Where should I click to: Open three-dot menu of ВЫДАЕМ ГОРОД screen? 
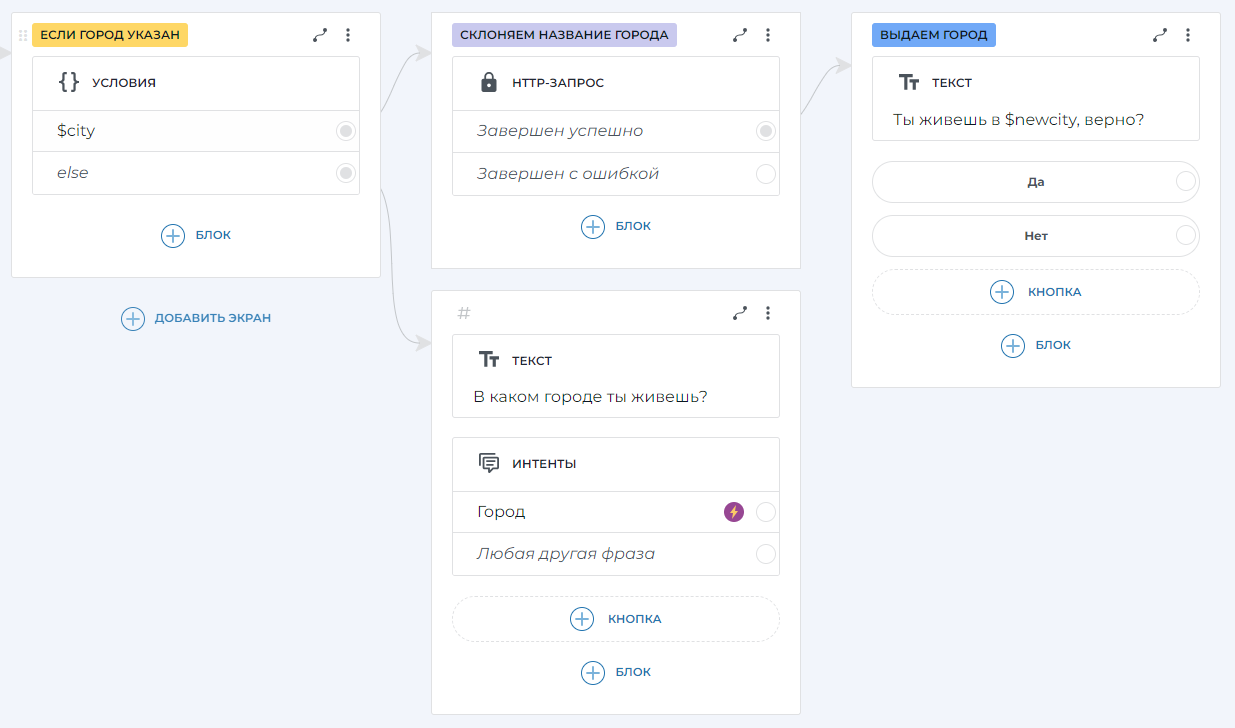(1188, 35)
